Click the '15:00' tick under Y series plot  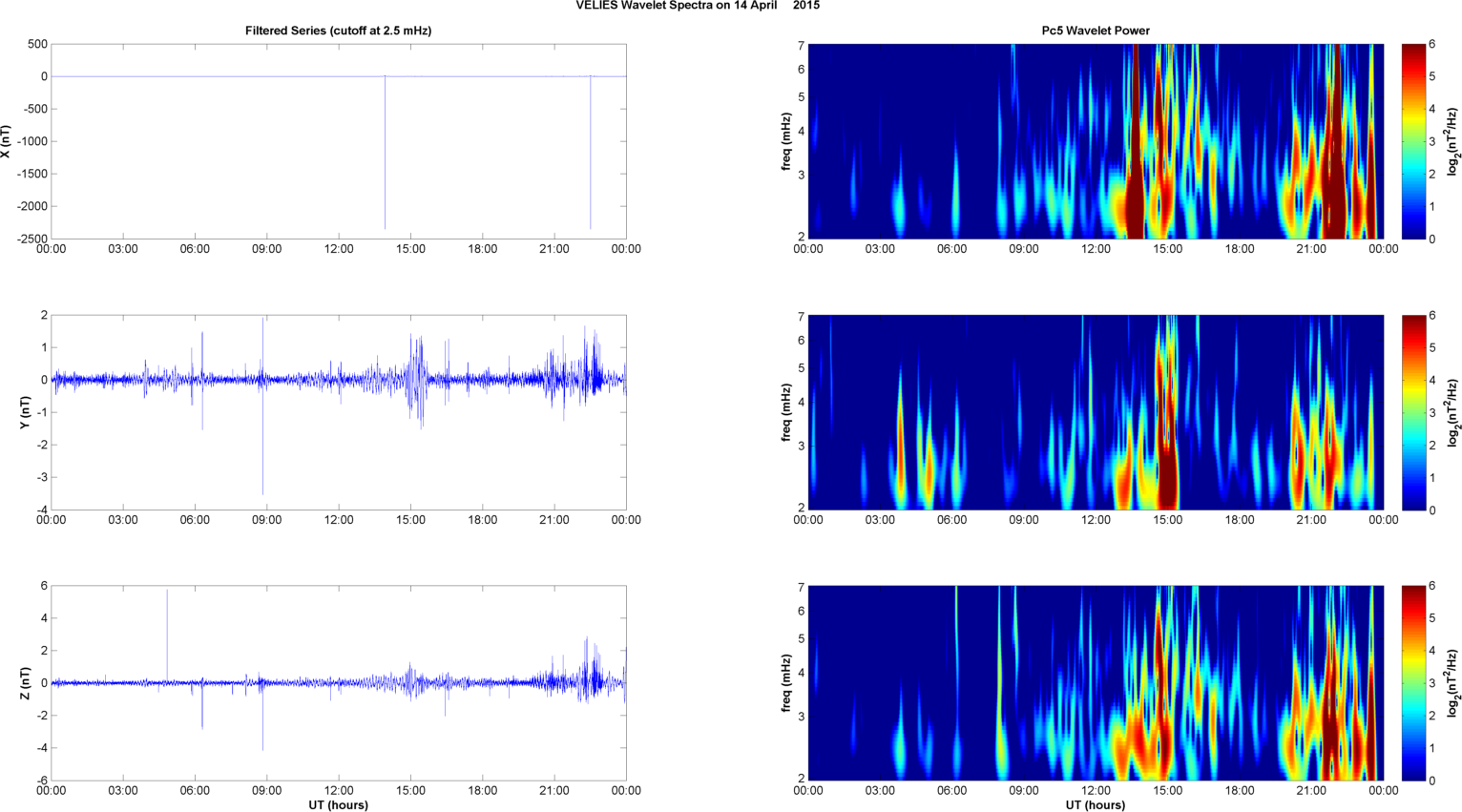click(410, 520)
